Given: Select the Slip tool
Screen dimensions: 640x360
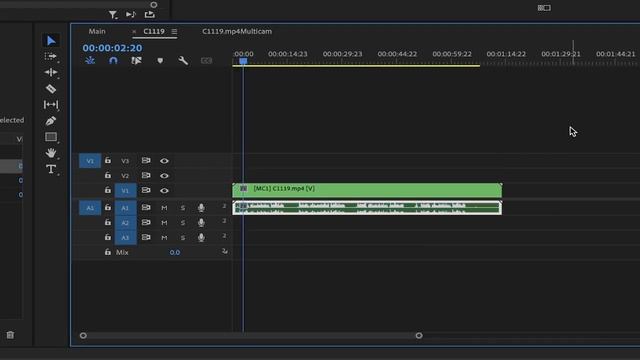Looking at the screenshot, I should click(51, 104).
